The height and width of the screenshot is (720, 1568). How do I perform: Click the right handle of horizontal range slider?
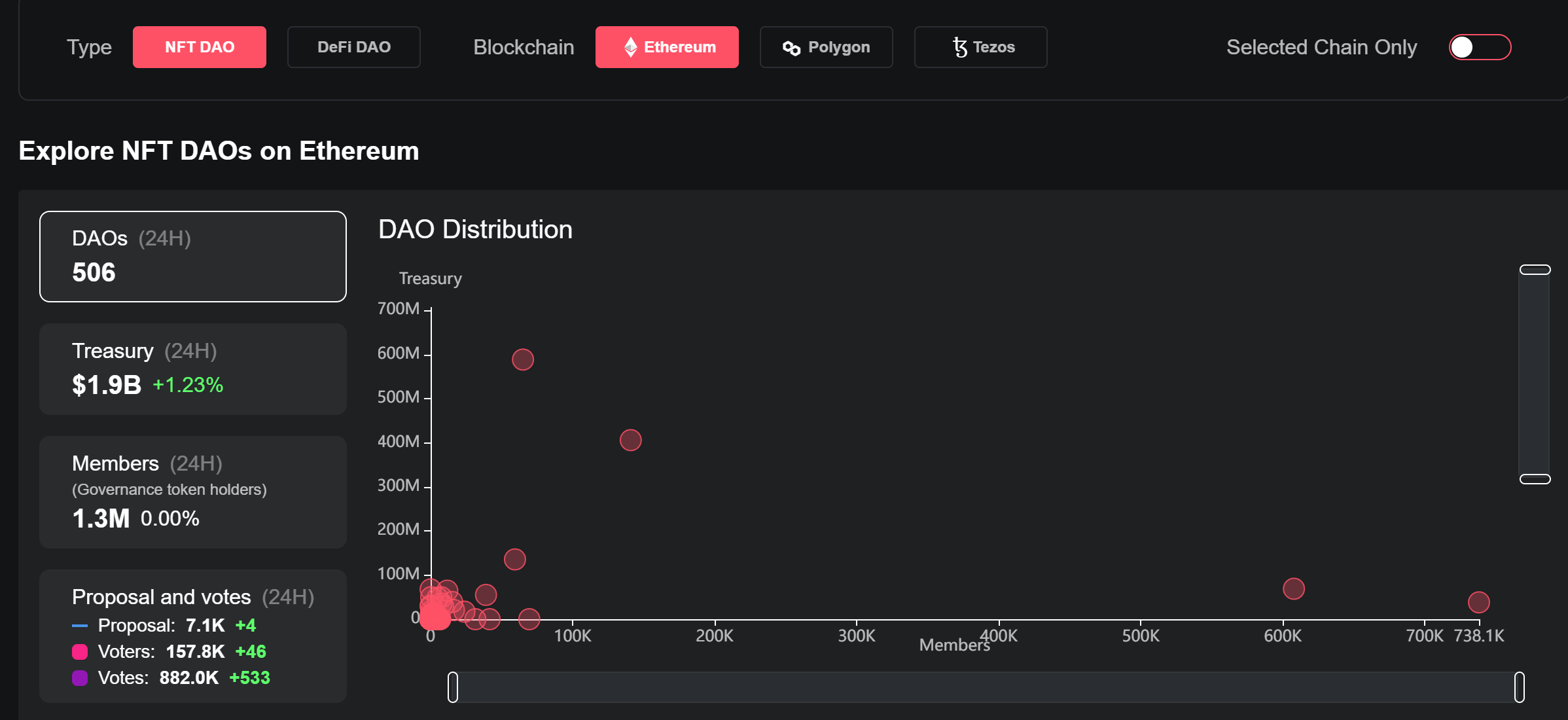coord(1519,687)
